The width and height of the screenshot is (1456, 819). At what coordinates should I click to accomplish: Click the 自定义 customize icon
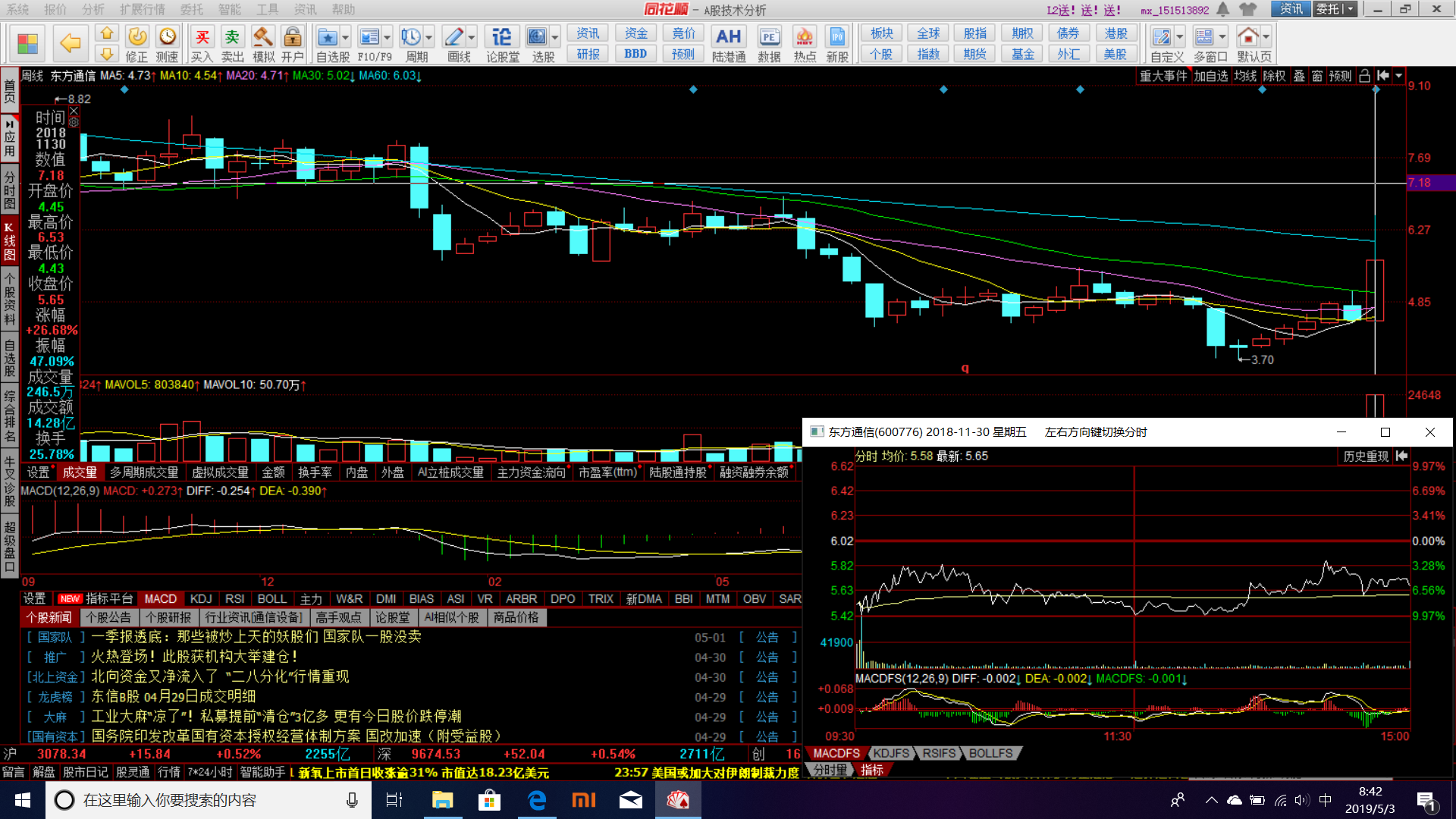click(x=1161, y=37)
